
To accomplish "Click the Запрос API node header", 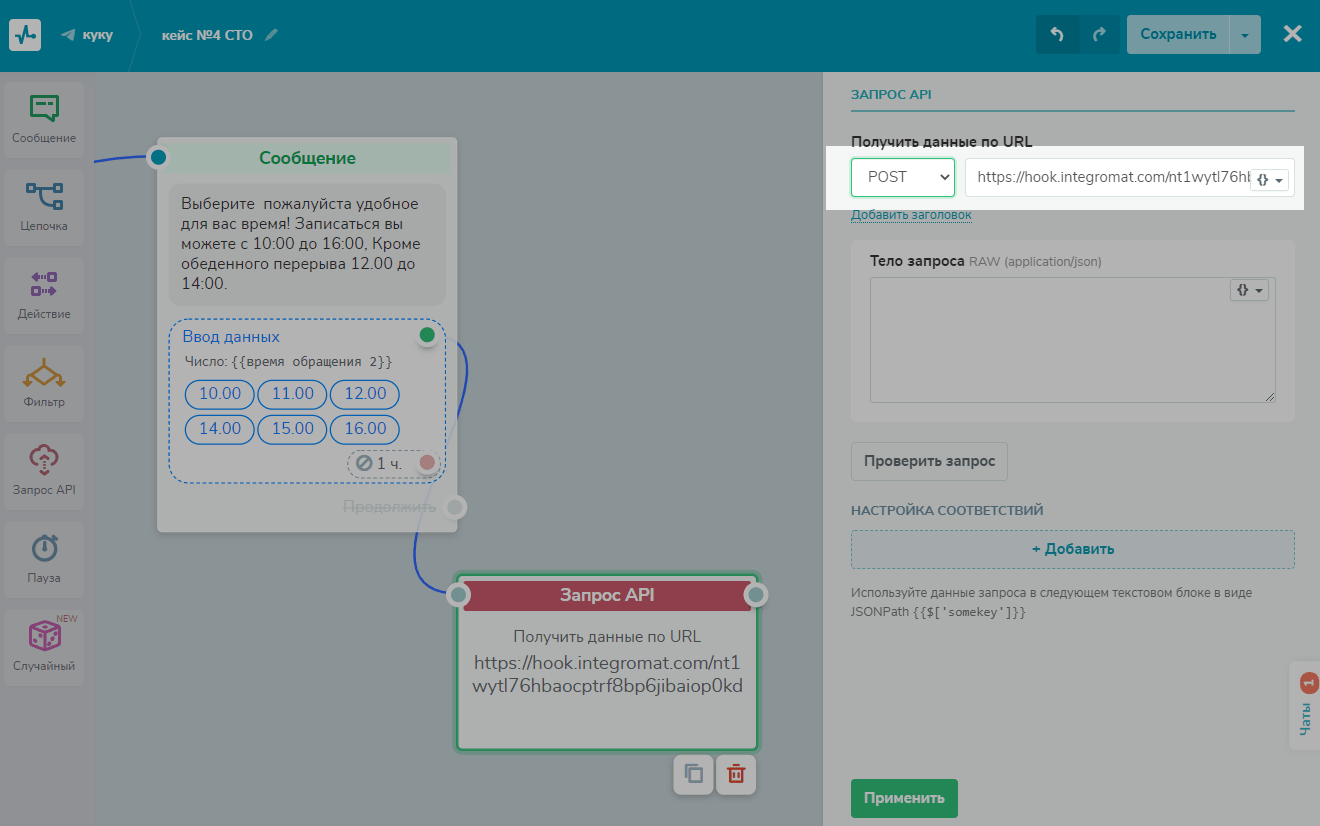I will coord(607,595).
